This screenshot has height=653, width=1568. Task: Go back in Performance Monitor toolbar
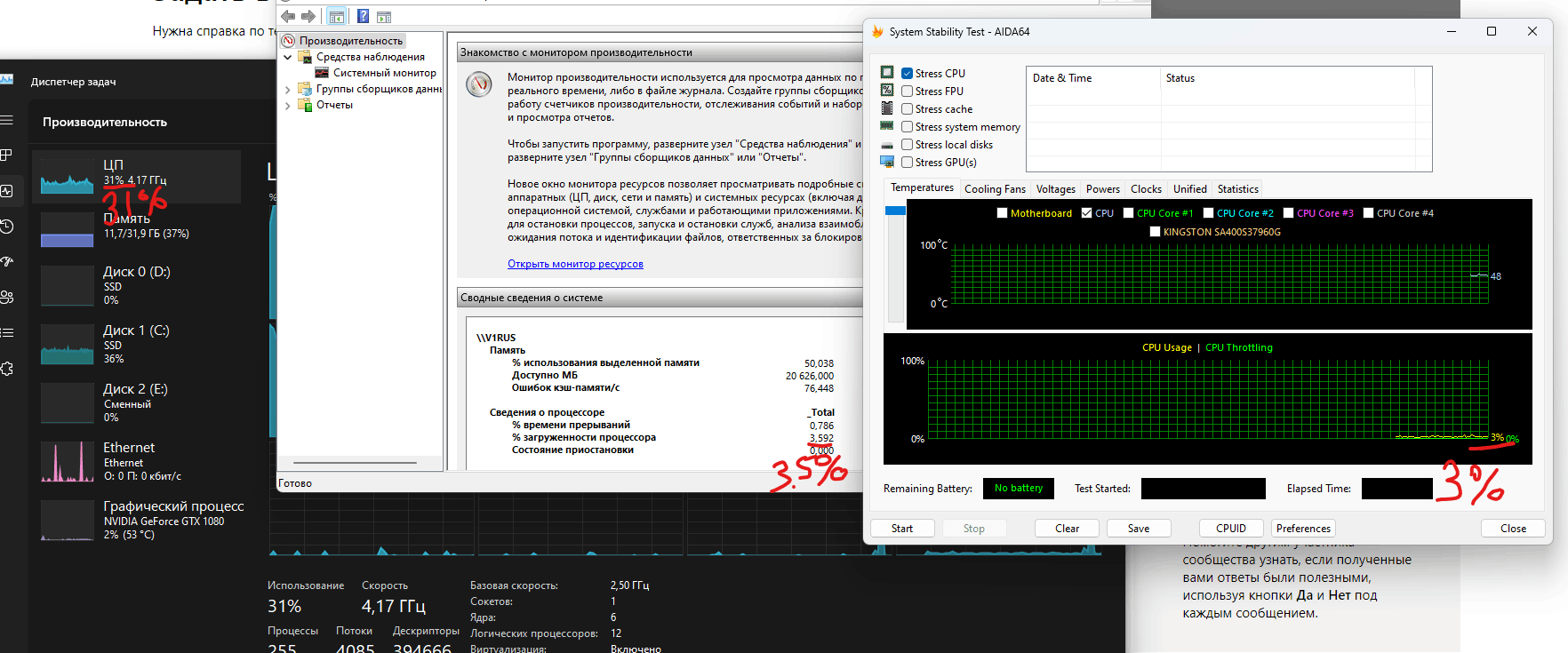tap(288, 16)
